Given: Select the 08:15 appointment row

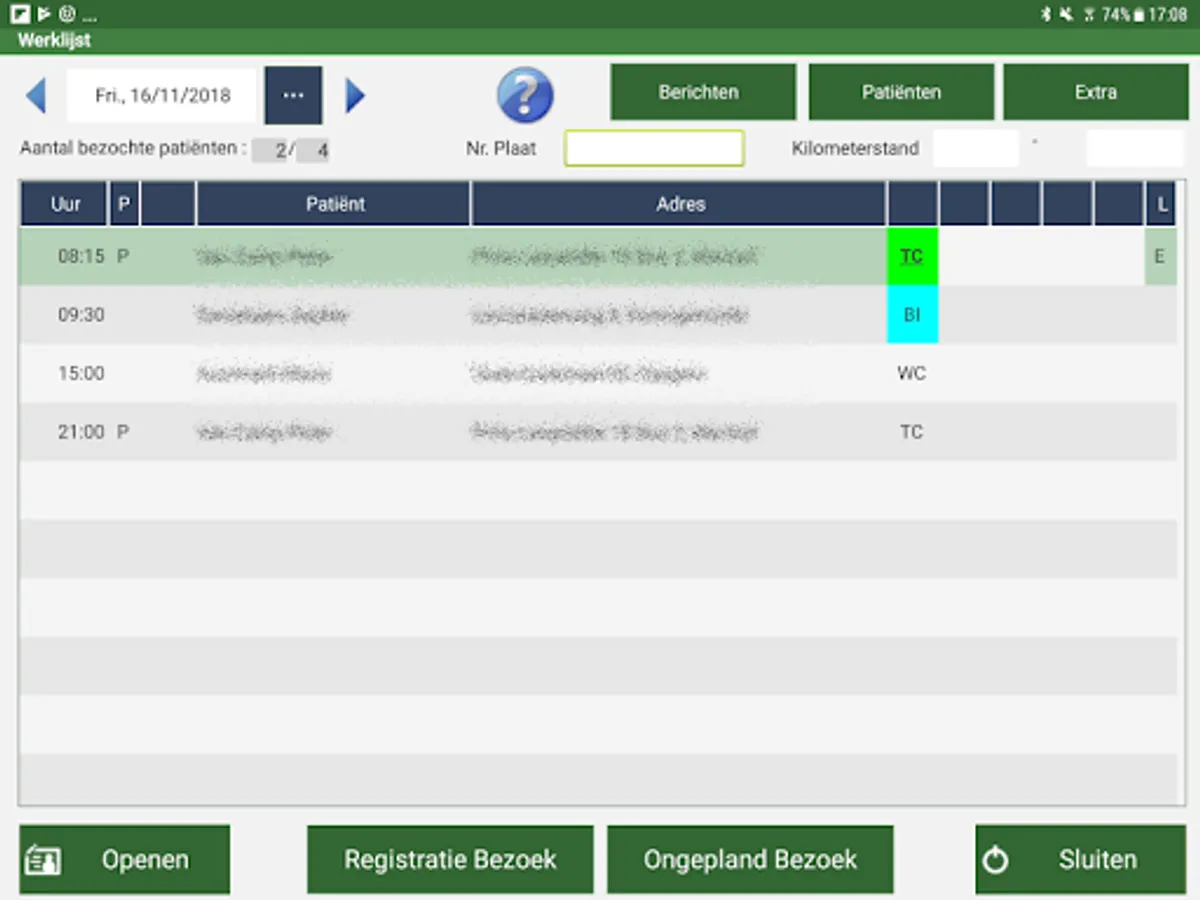Looking at the screenshot, I should [598, 256].
